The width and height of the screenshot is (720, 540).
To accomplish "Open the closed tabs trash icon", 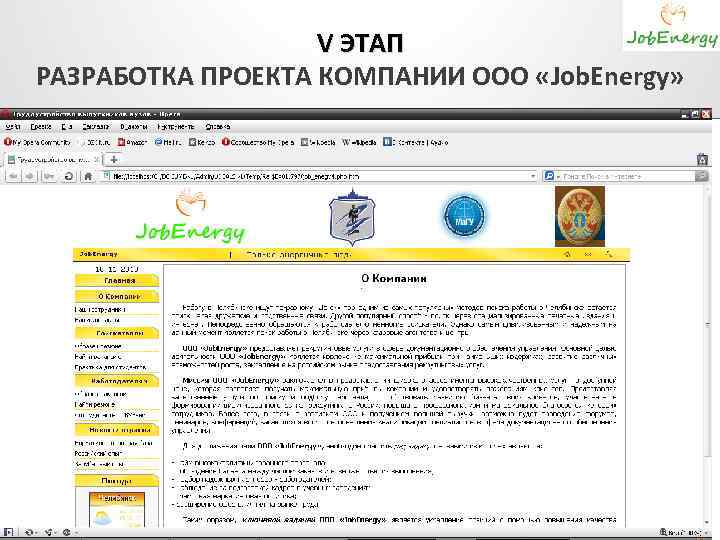I will [702, 159].
